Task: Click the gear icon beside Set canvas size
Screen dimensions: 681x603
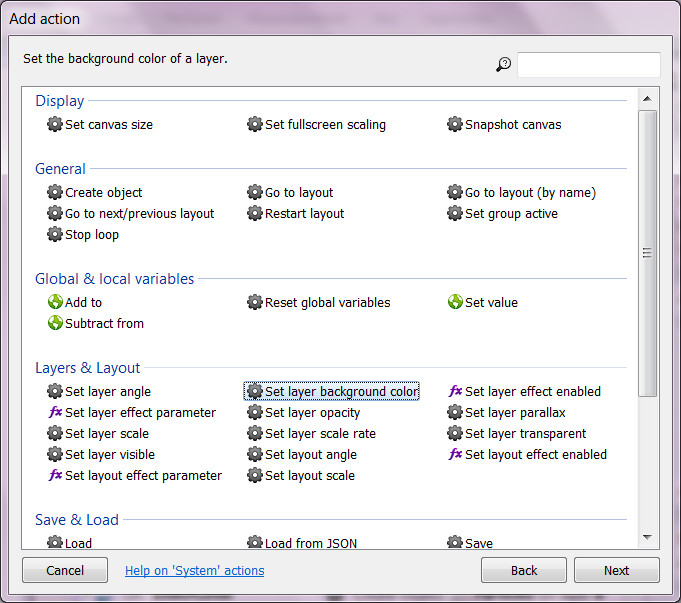Action: click(55, 125)
